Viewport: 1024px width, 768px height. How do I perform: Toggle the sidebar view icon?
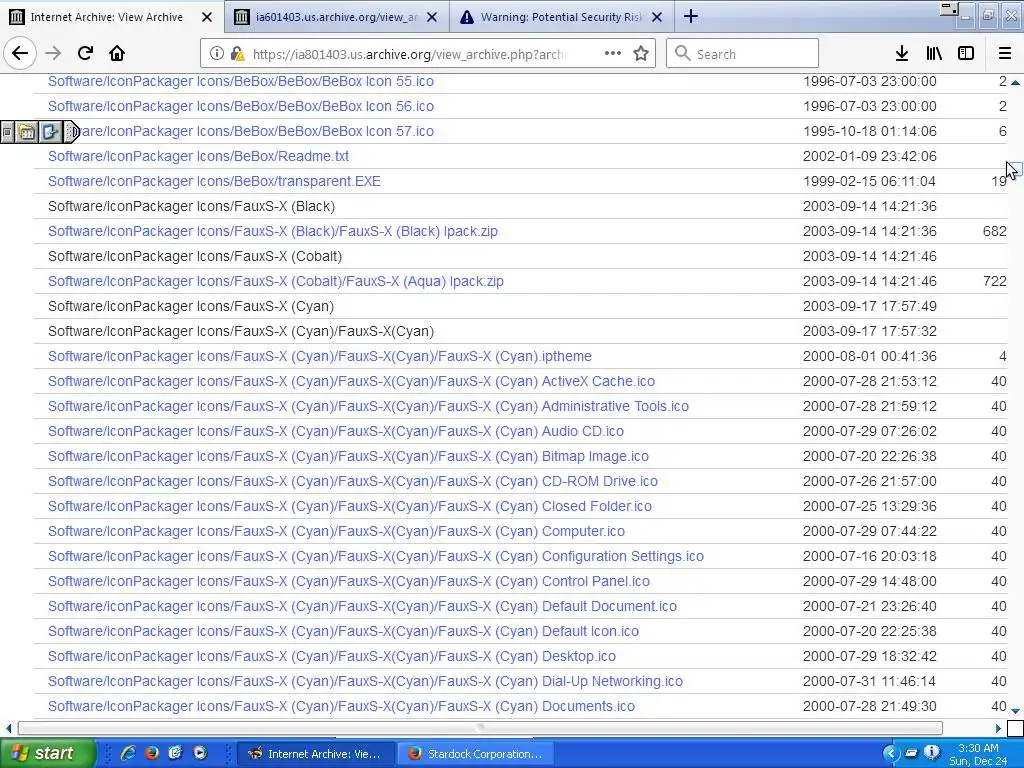965,54
